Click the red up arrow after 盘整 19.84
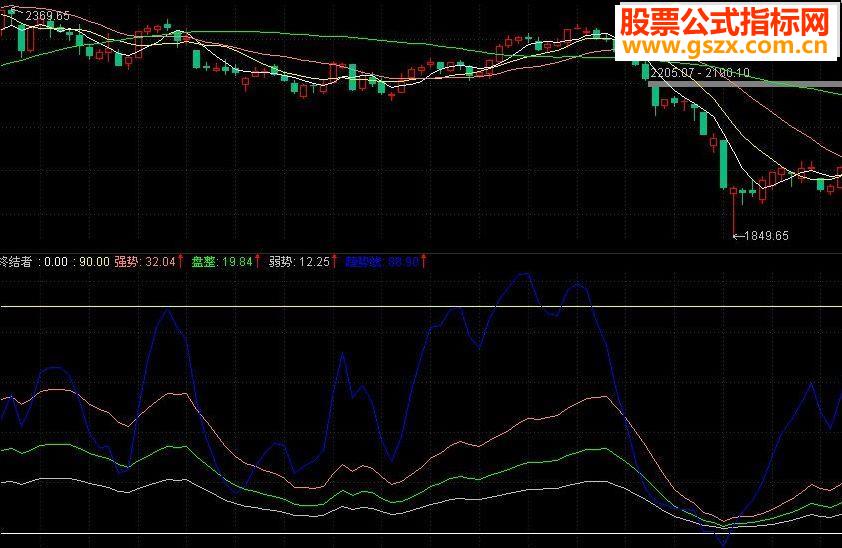The height and width of the screenshot is (548, 842). click(x=258, y=261)
